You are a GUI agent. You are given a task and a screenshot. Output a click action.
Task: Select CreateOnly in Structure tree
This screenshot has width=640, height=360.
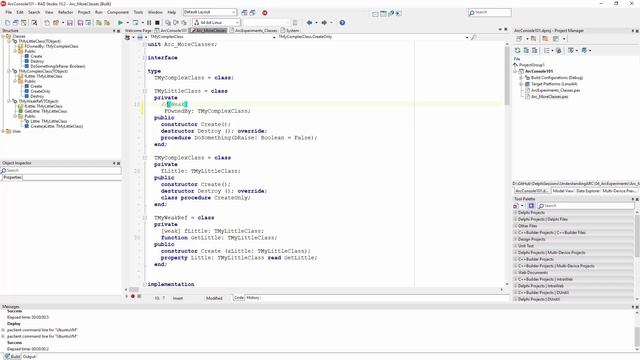(x=40, y=91)
